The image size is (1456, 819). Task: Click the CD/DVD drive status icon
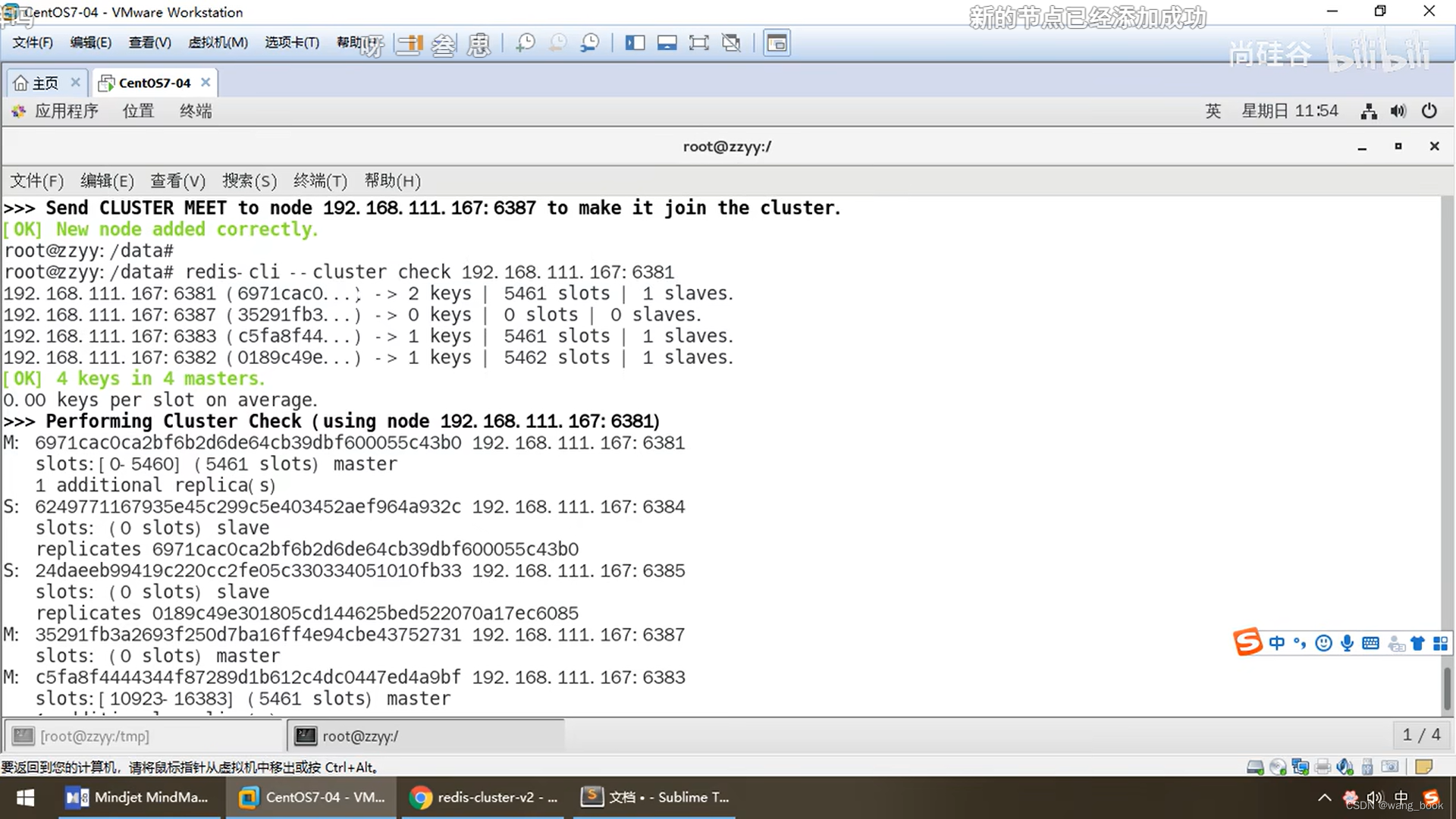coord(1278,767)
